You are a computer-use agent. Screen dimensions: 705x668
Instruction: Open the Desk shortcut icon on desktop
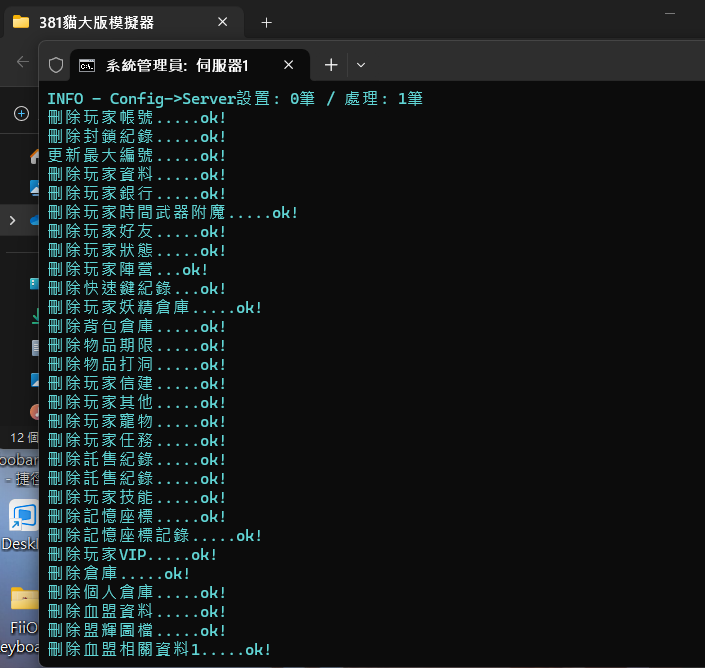24,515
